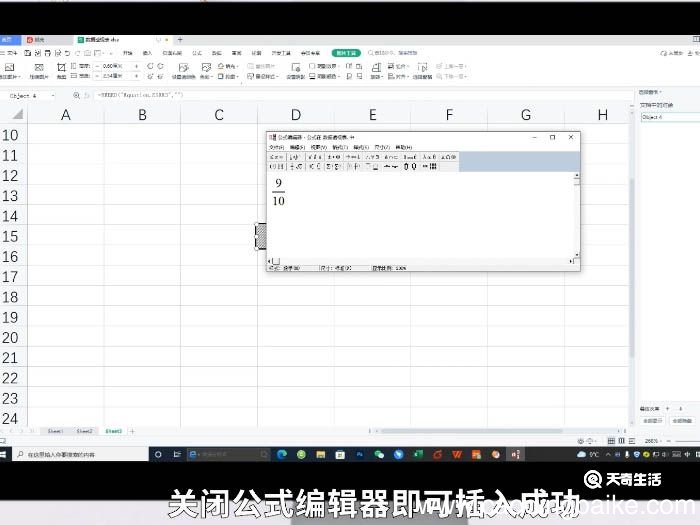
Task: Select row 18 header
Action: [12, 297]
